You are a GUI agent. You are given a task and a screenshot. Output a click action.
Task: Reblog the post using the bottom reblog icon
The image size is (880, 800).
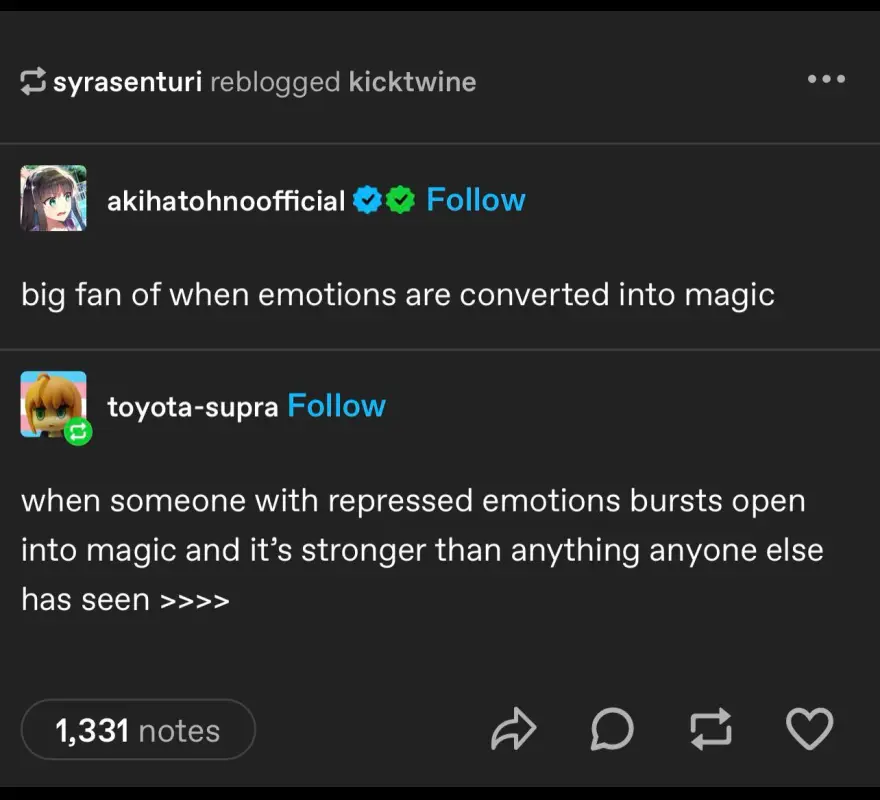coord(710,730)
